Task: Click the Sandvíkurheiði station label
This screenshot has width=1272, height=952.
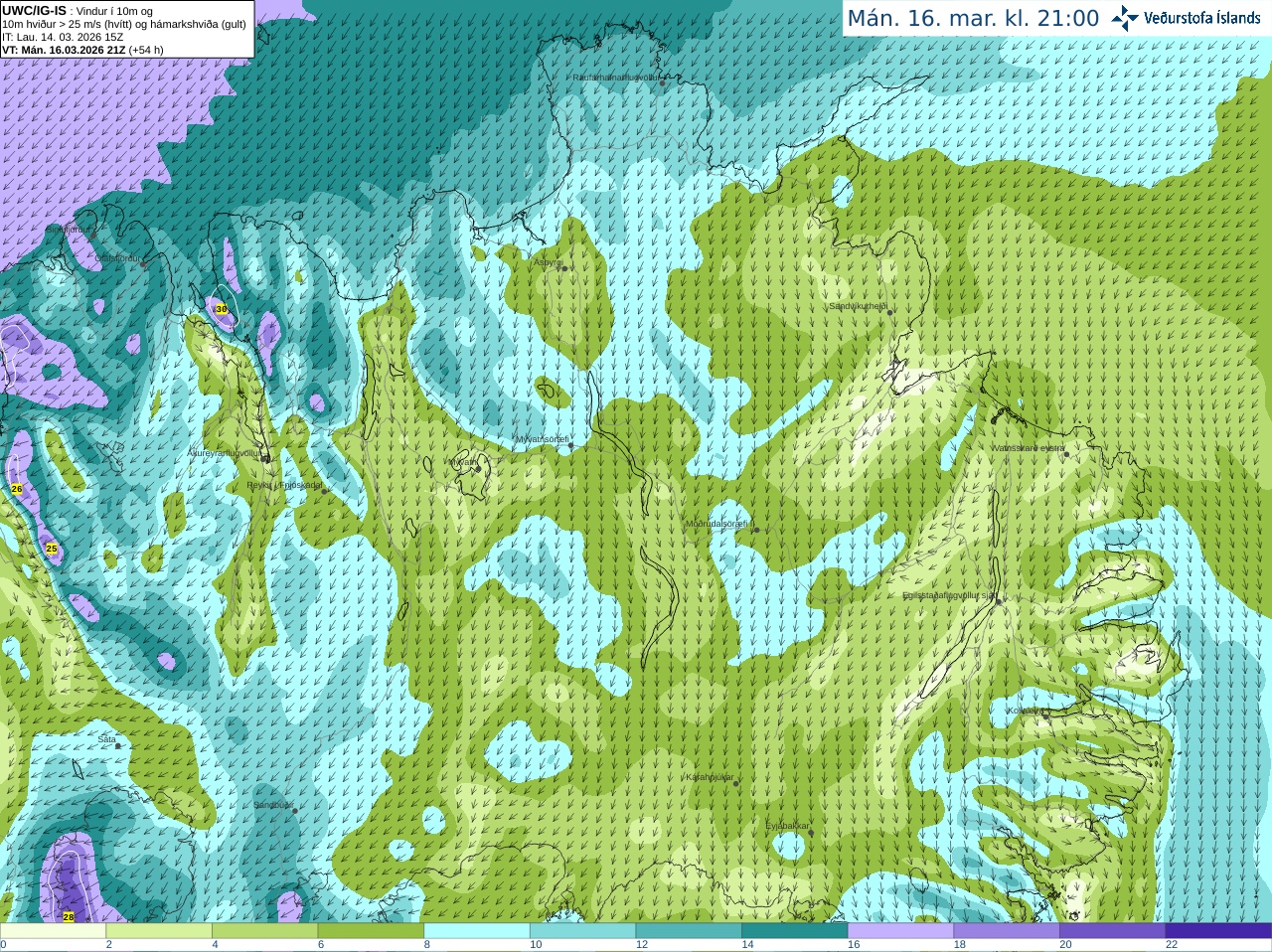Action: pyautogui.click(x=858, y=306)
